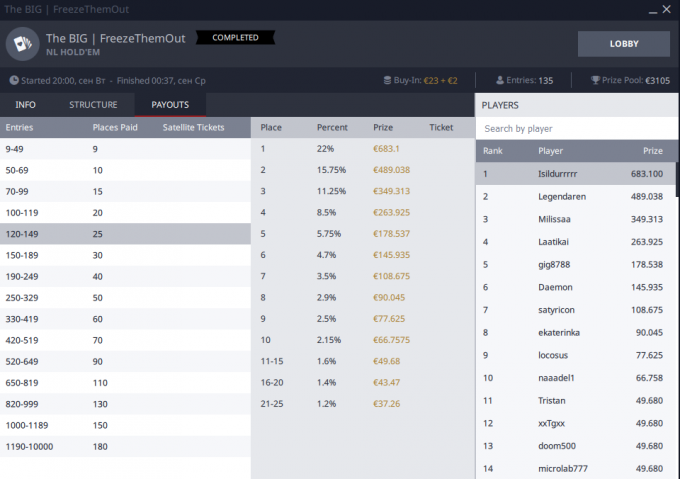Switch to the INFO tab

(25, 104)
